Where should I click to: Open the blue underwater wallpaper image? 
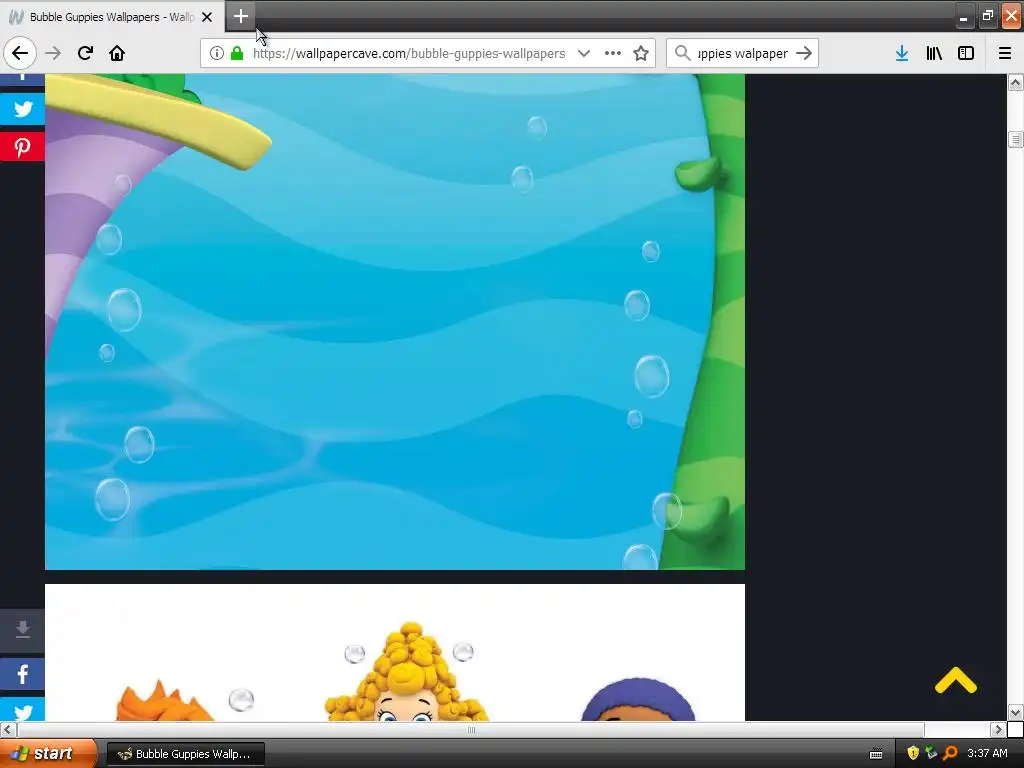(394, 321)
